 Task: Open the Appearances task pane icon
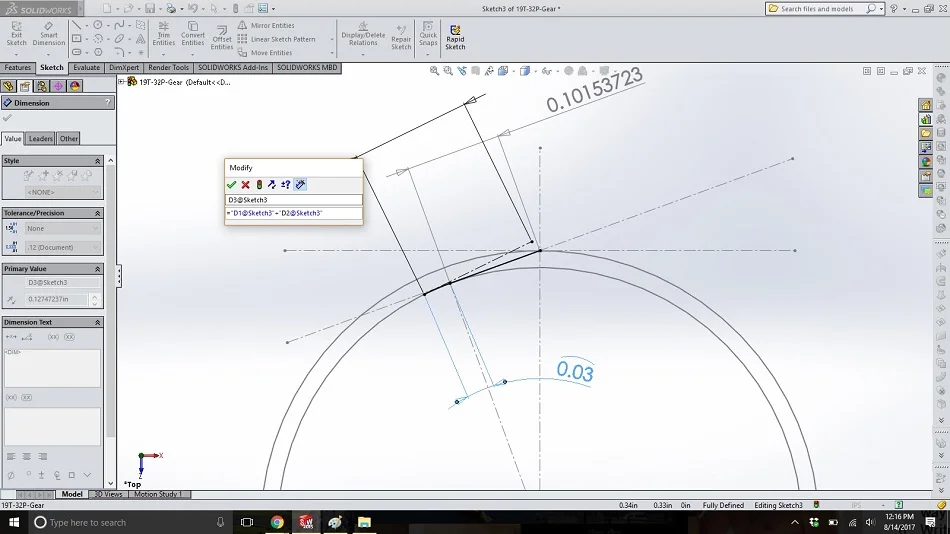[926, 162]
